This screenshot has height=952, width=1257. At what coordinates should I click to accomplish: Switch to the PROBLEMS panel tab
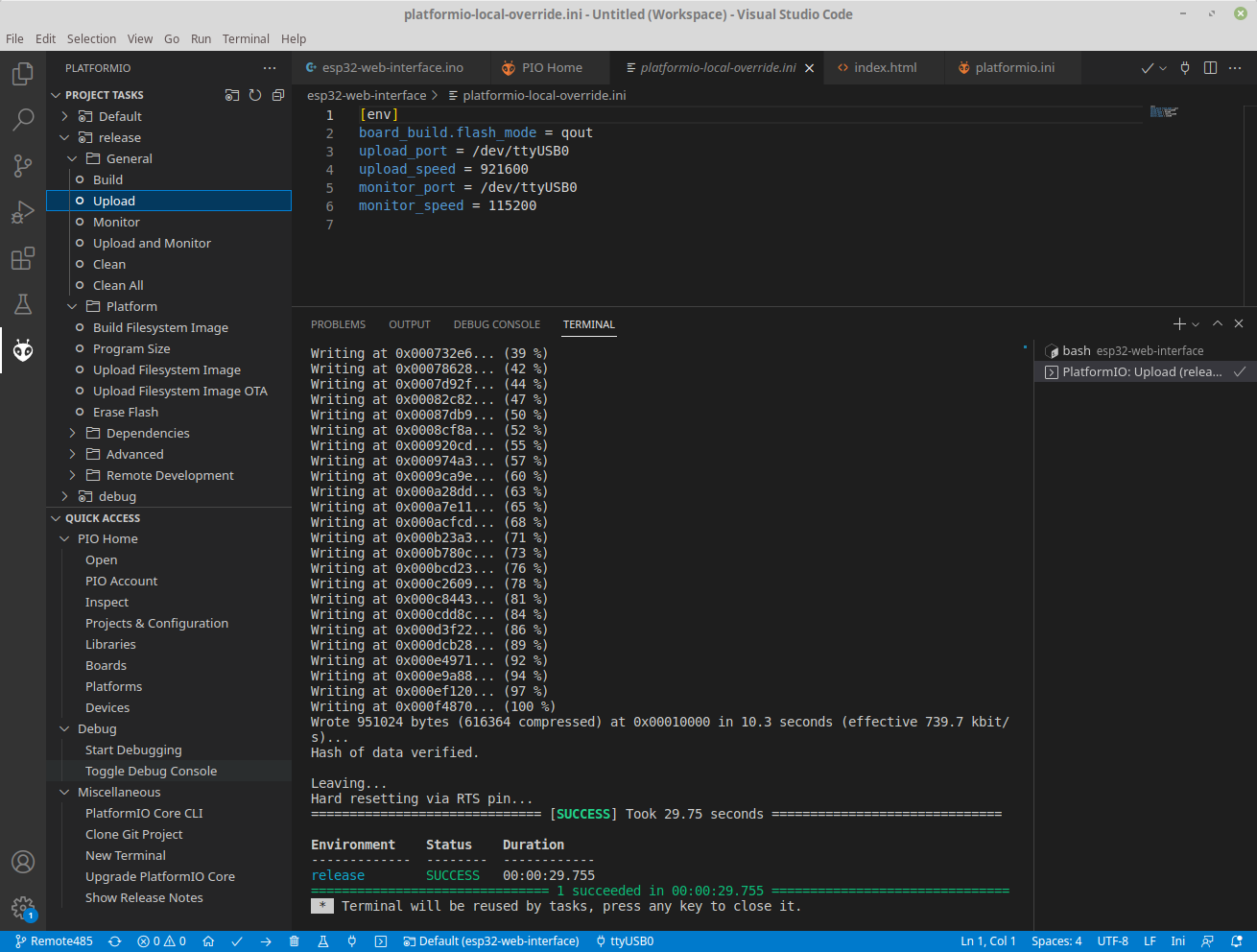[338, 324]
